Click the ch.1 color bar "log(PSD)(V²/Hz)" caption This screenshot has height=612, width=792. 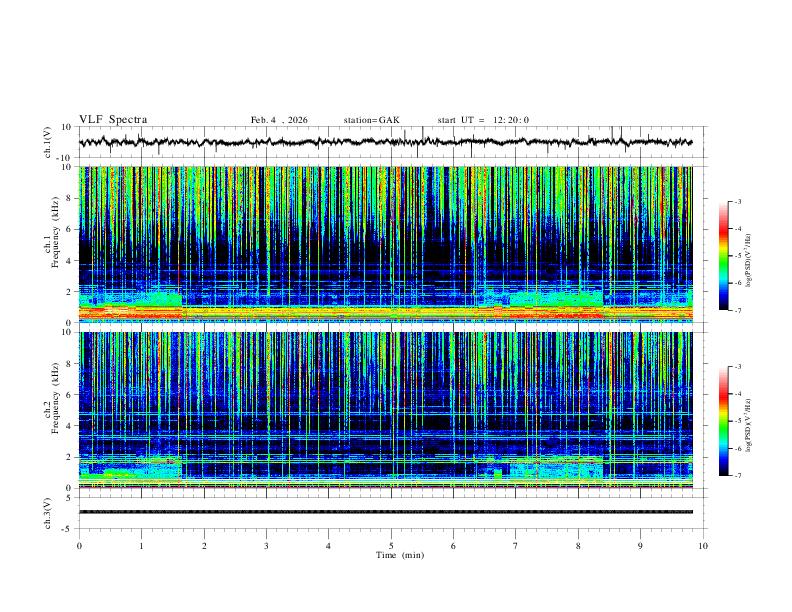click(749, 260)
